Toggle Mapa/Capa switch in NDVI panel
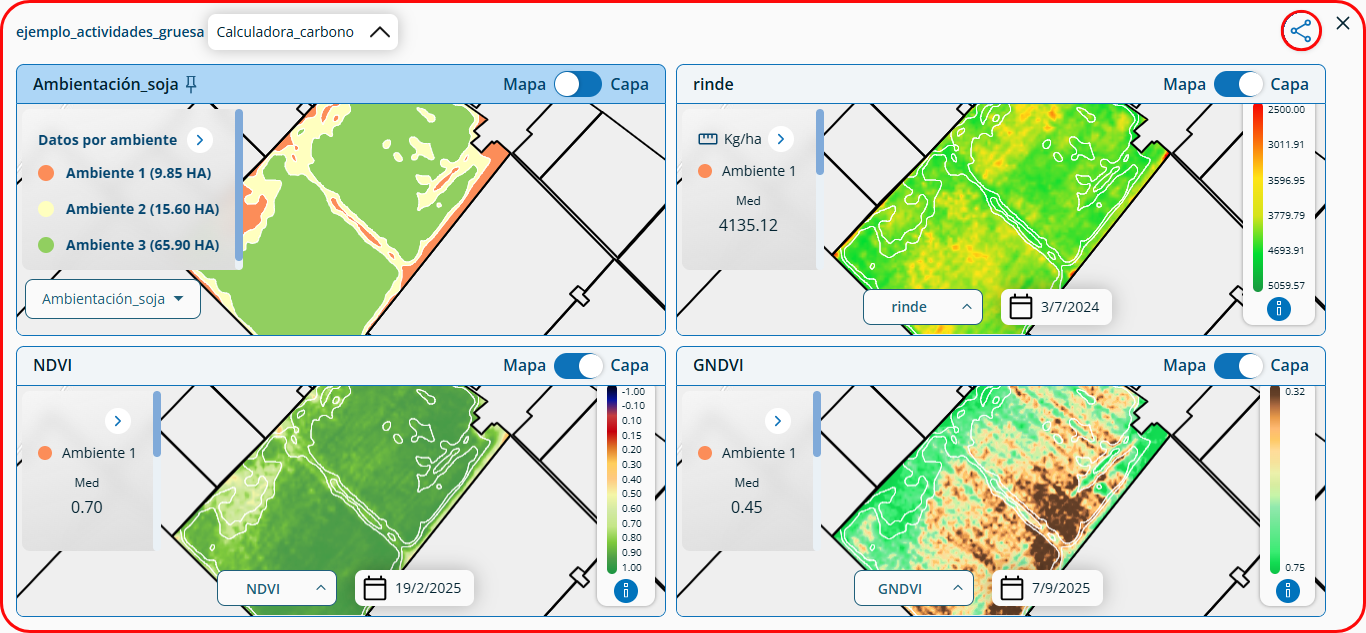1366x633 pixels. click(578, 366)
